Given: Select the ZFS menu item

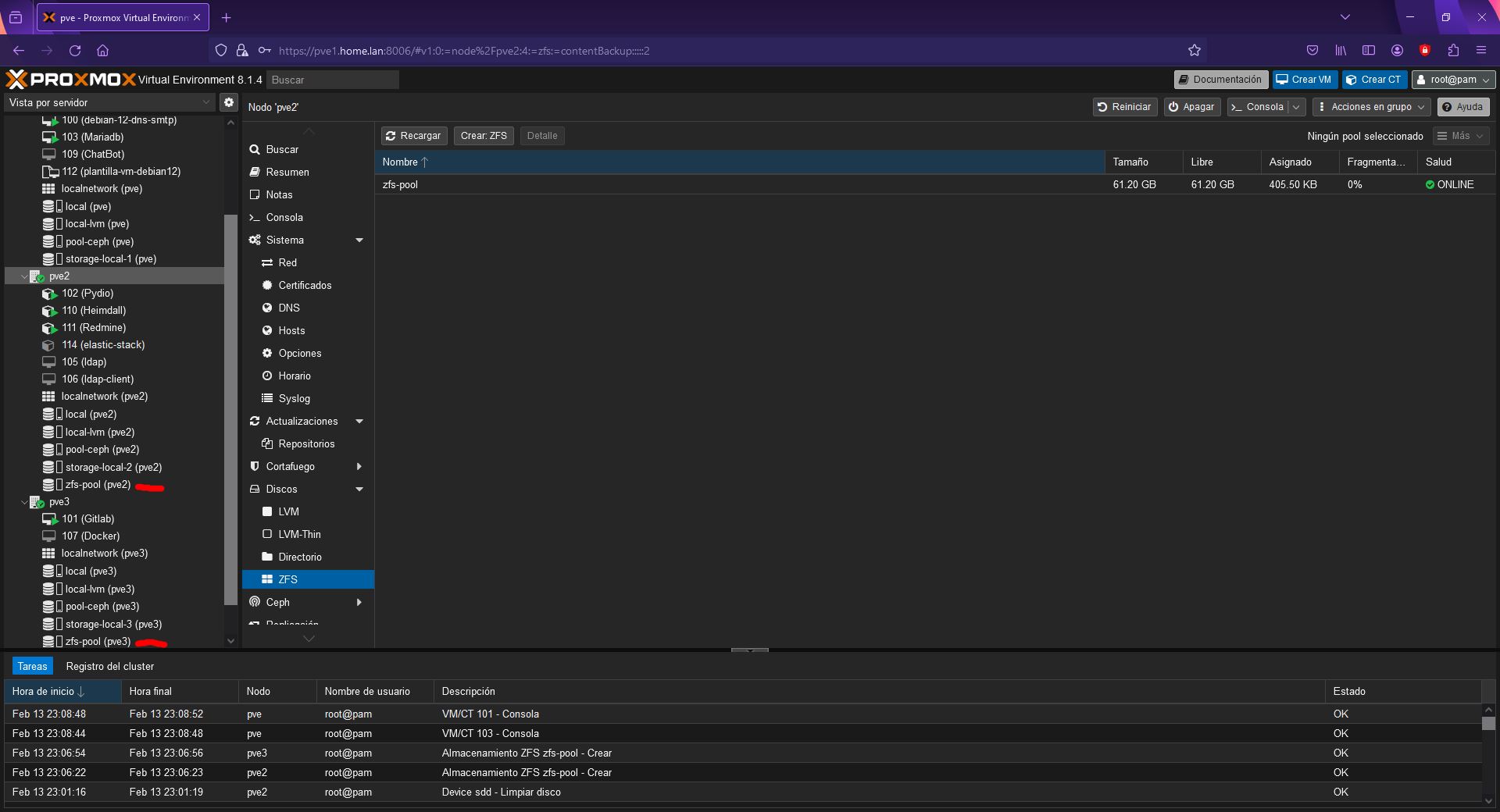Looking at the screenshot, I should click(308, 579).
